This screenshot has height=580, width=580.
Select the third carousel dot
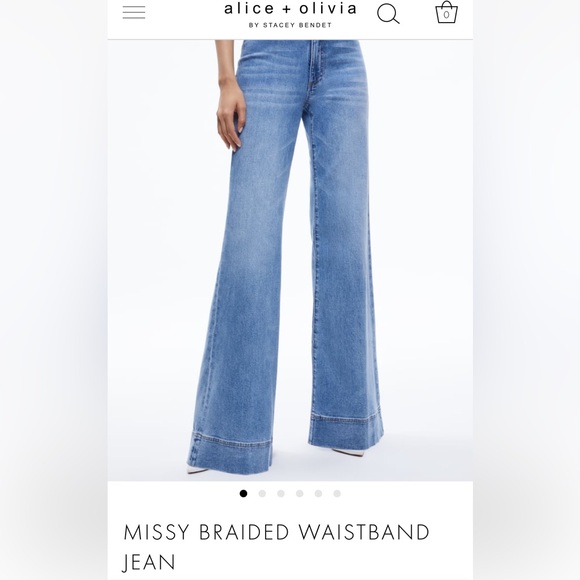point(281,493)
